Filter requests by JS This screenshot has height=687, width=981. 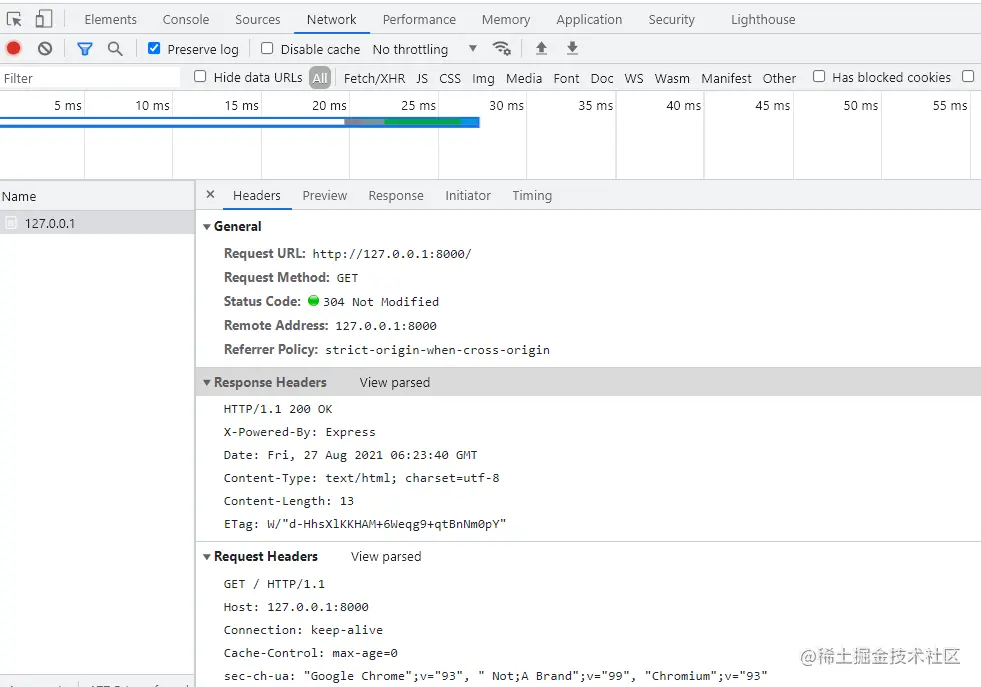tap(422, 78)
